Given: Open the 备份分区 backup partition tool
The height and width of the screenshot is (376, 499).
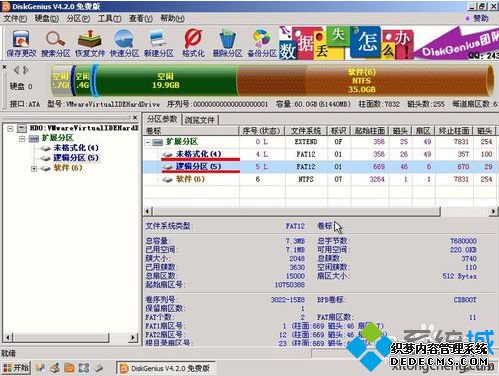Looking at the screenshot, I should tap(262, 43).
